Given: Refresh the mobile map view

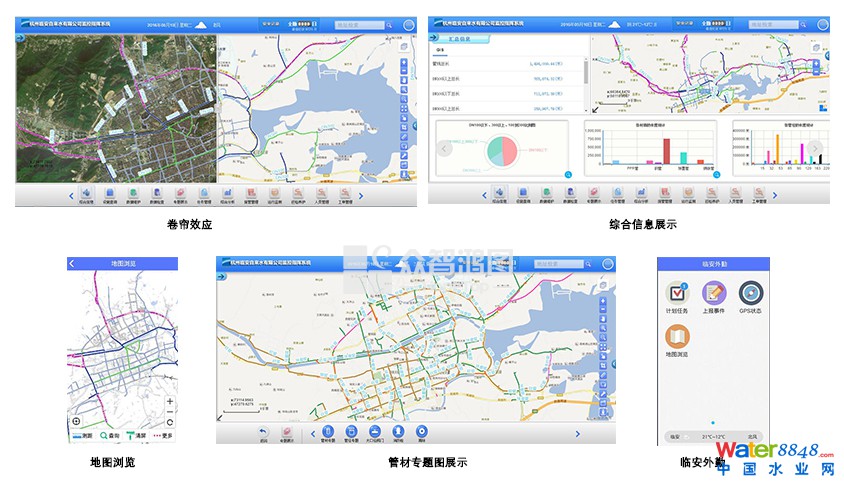Looking at the screenshot, I should pos(169,424).
